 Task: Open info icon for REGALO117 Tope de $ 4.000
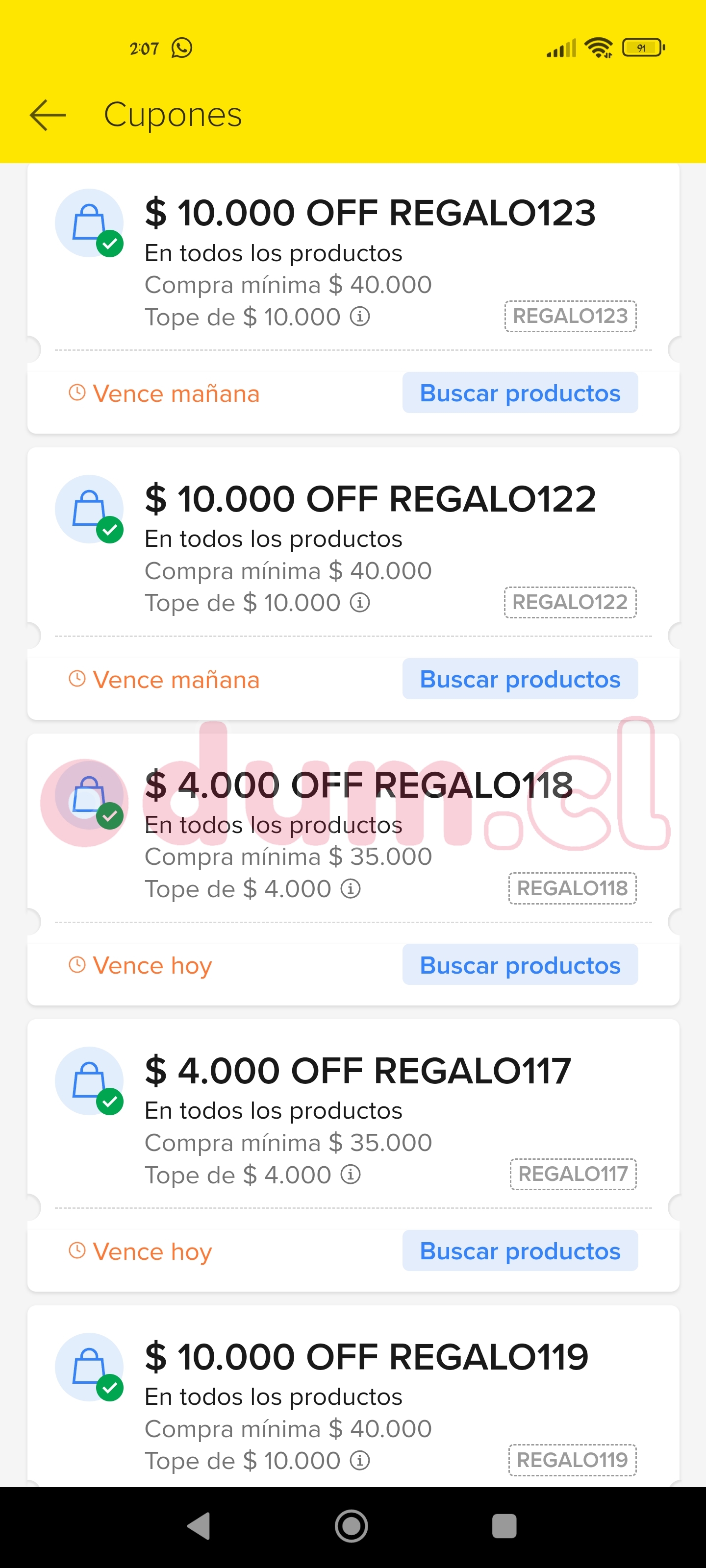[350, 1174]
